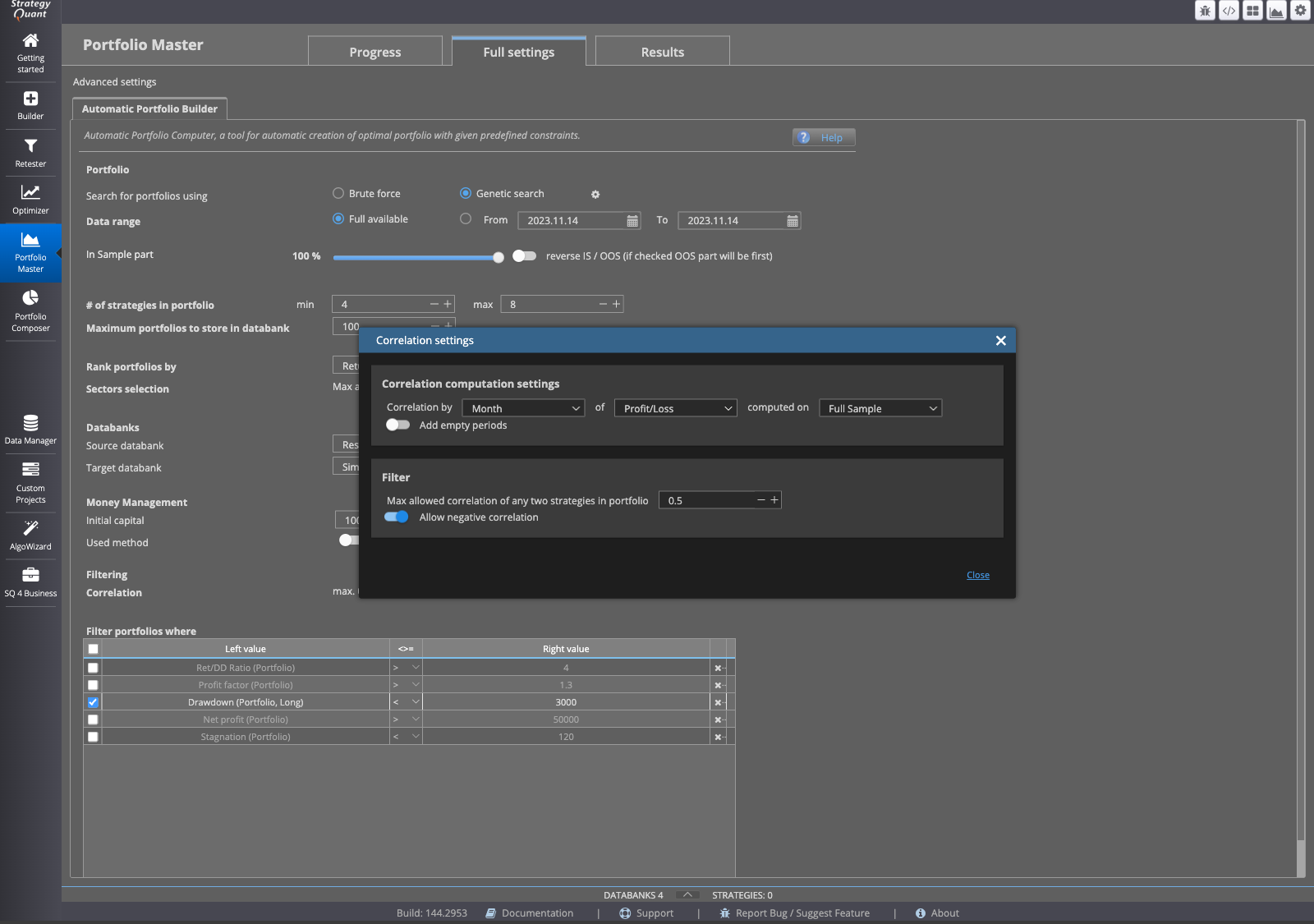Viewport: 1314px width, 924px height.
Task: Select Portfolio Master in the sidebar
Action: [x=30, y=252]
